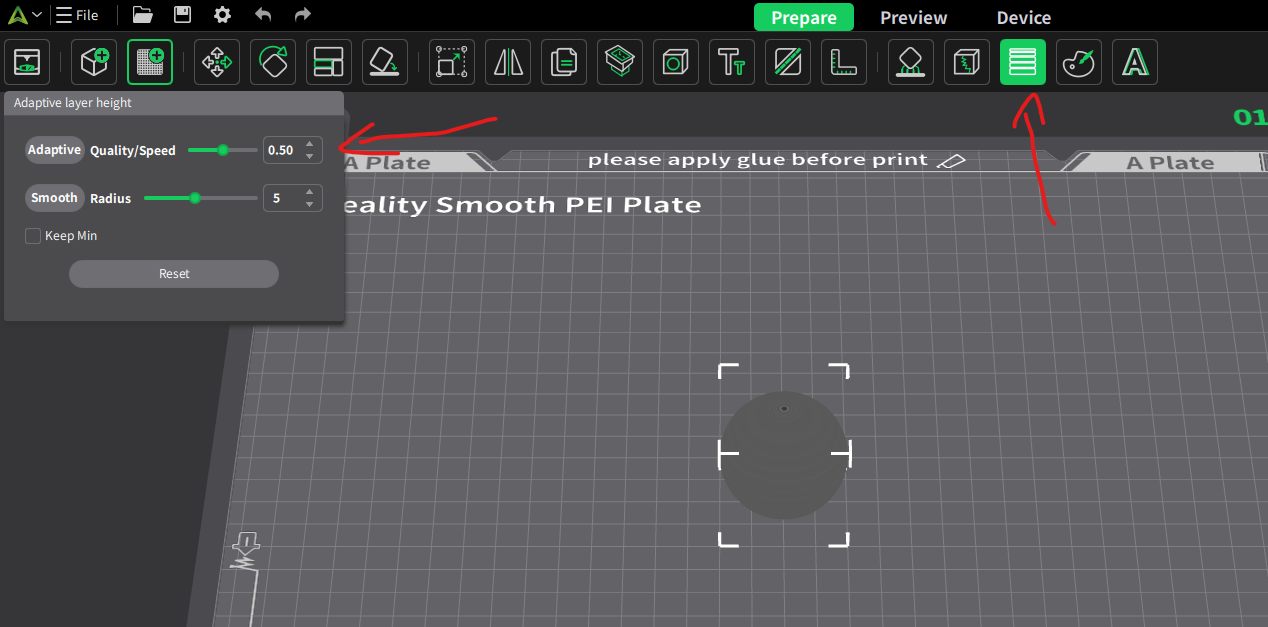
Task: Select the lay on face tool
Action: [385, 62]
